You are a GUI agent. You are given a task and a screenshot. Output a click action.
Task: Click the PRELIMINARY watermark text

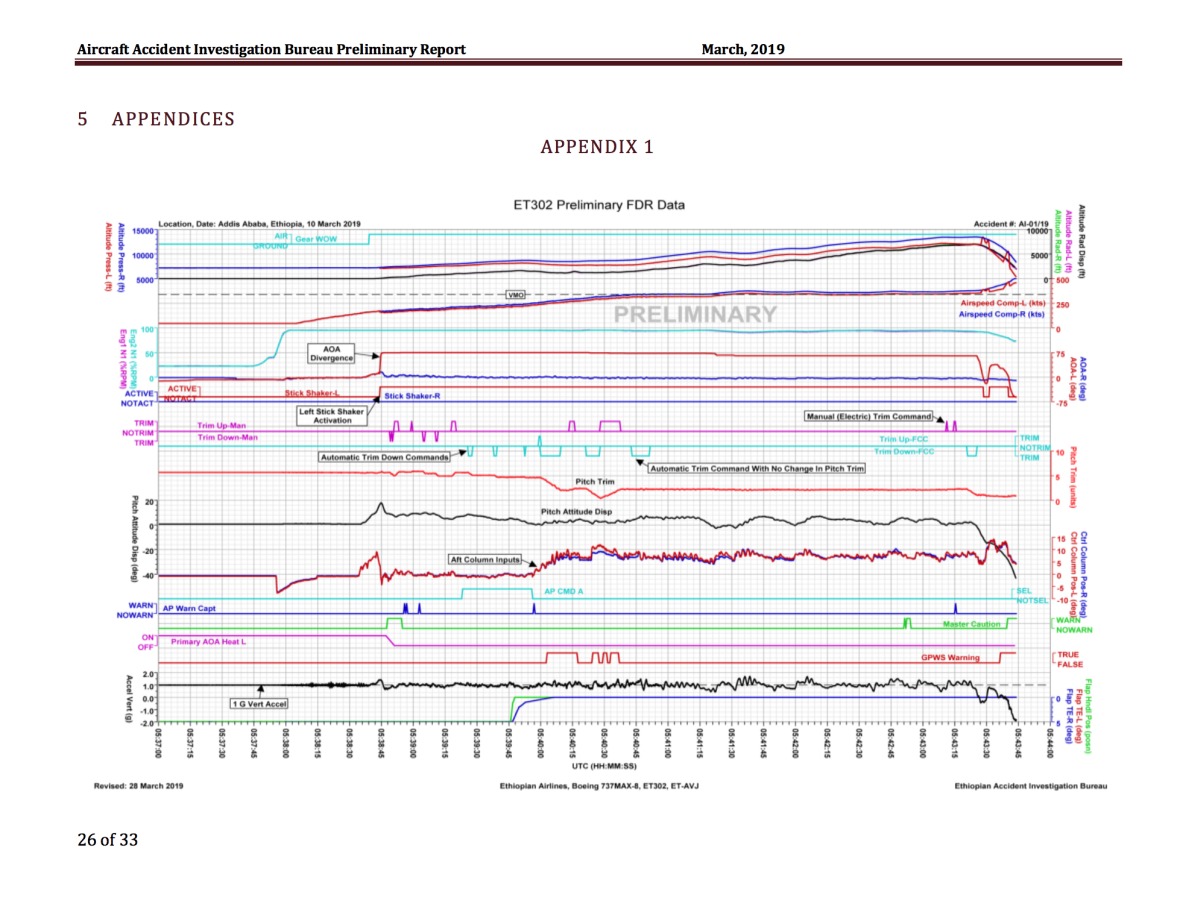click(694, 314)
